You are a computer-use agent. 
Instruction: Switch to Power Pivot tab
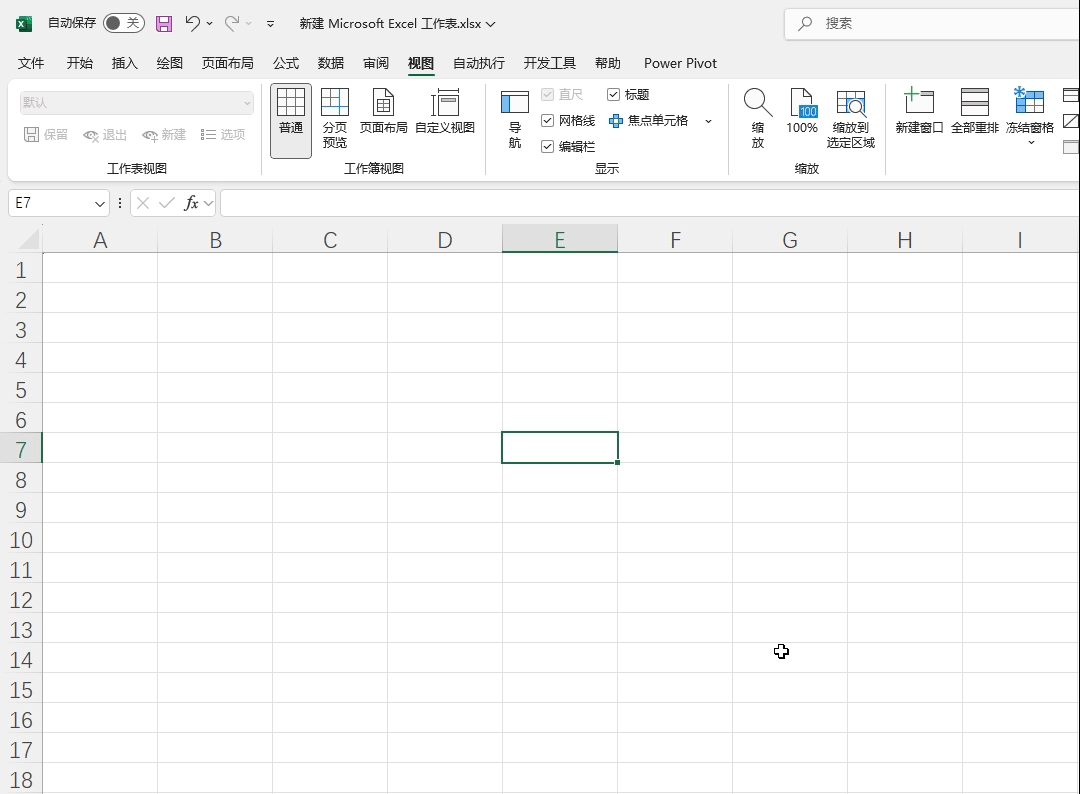[x=681, y=63]
